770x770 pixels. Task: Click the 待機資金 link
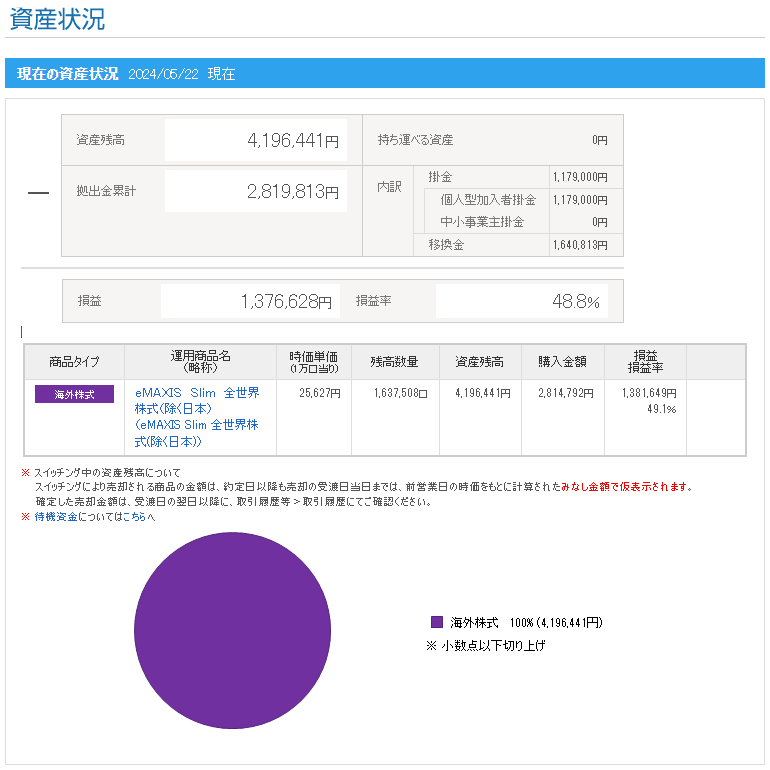pyautogui.click(x=55, y=517)
